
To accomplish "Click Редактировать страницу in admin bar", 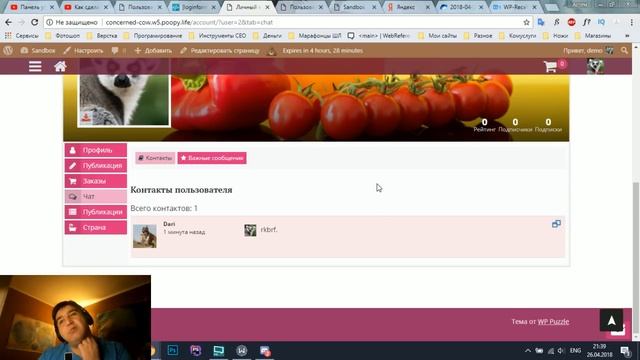I will pyautogui.click(x=220, y=51).
